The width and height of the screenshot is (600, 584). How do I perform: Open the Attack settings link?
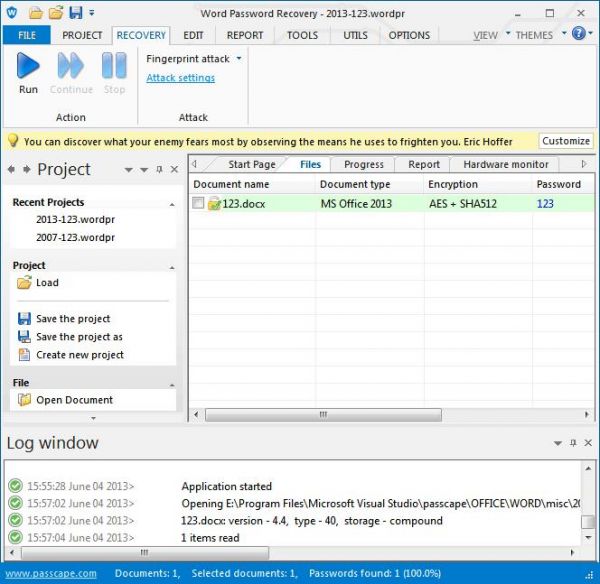pyautogui.click(x=180, y=78)
